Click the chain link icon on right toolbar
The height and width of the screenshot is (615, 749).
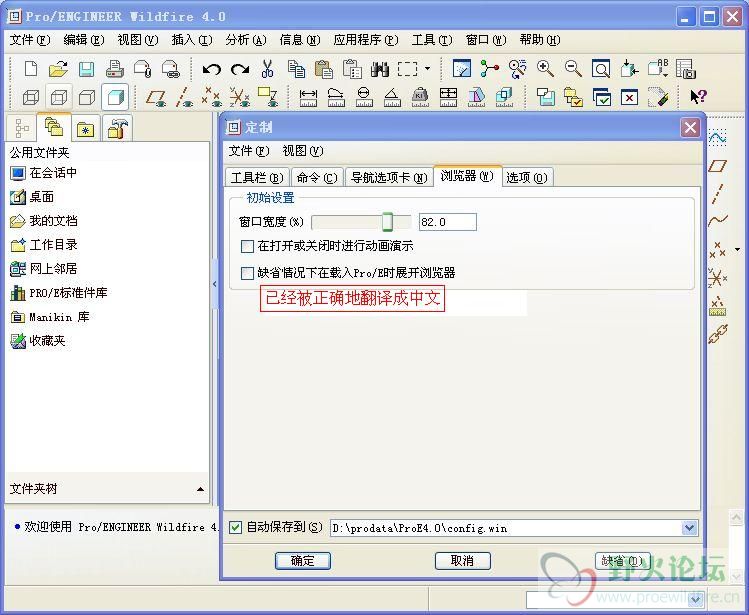[717, 334]
